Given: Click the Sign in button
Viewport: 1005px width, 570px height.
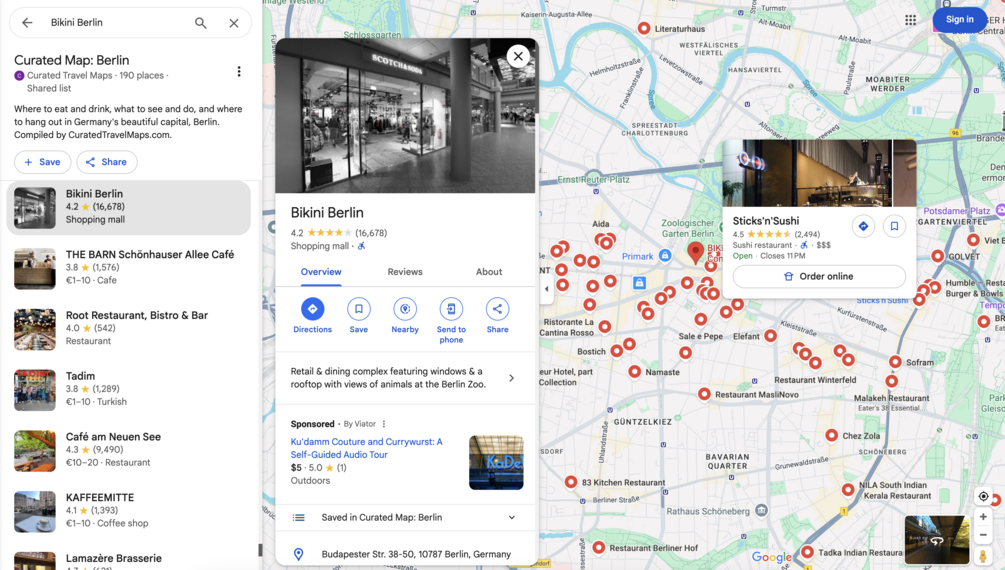Looking at the screenshot, I should [959, 19].
